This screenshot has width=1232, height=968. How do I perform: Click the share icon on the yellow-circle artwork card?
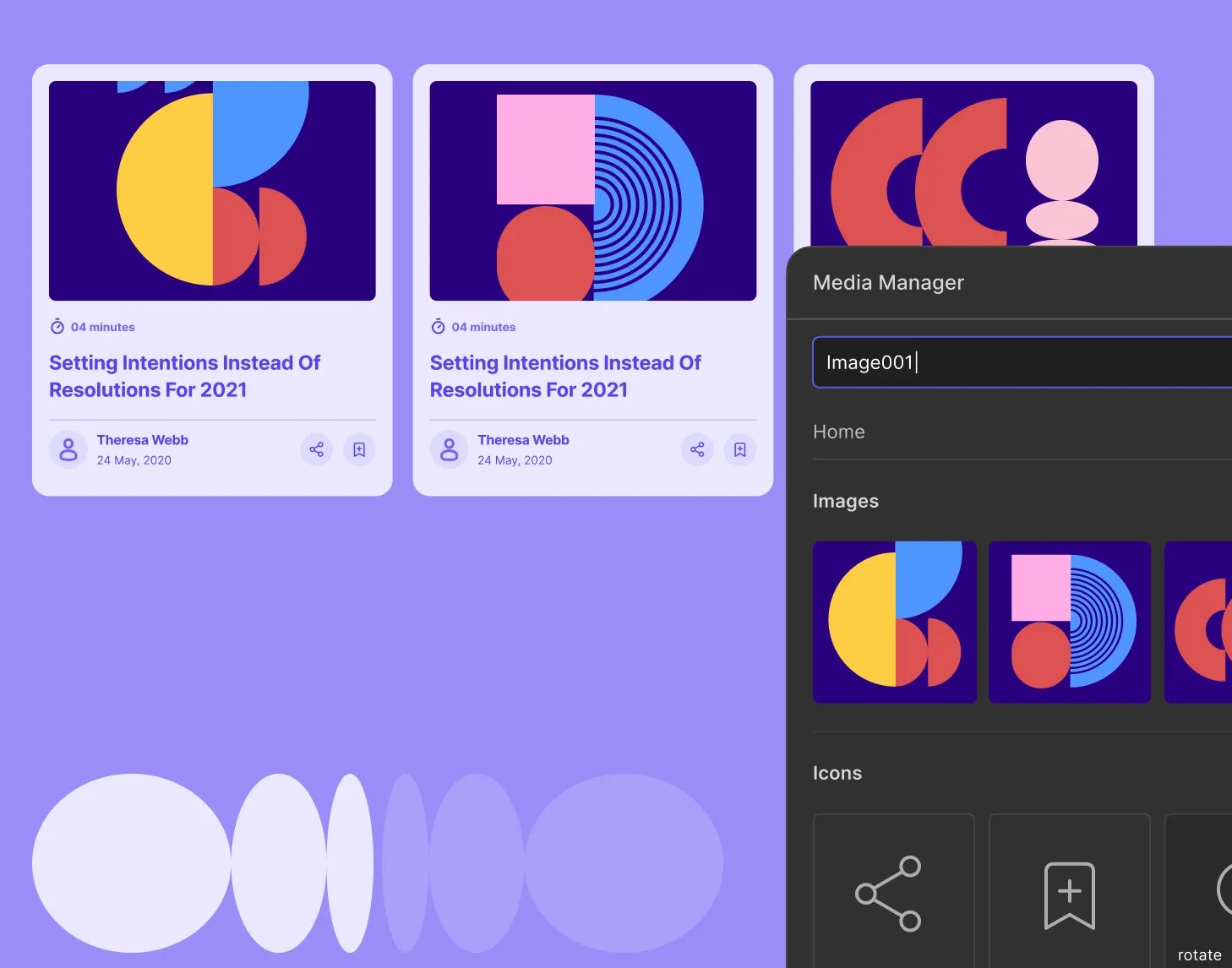(317, 449)
